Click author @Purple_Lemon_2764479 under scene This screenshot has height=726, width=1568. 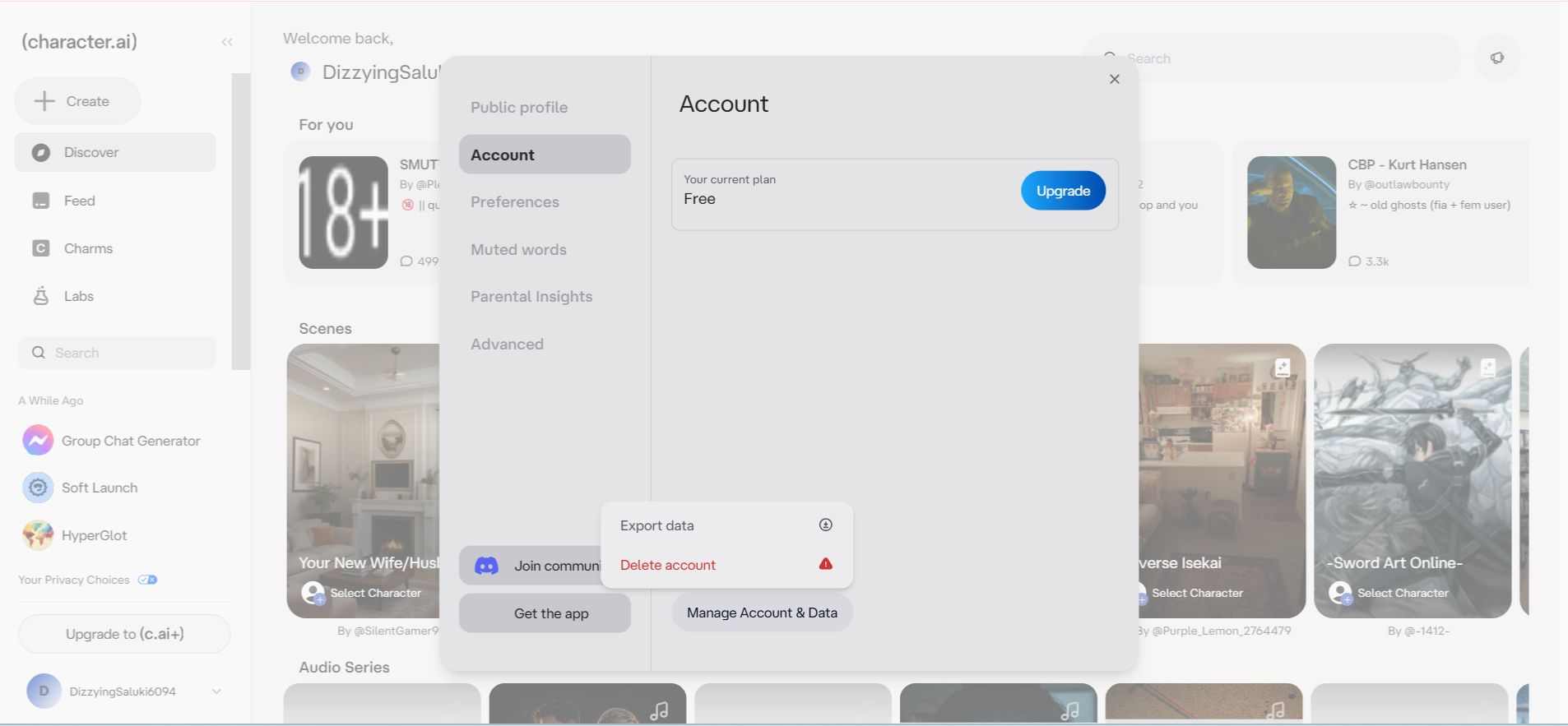coord(1220,631)
